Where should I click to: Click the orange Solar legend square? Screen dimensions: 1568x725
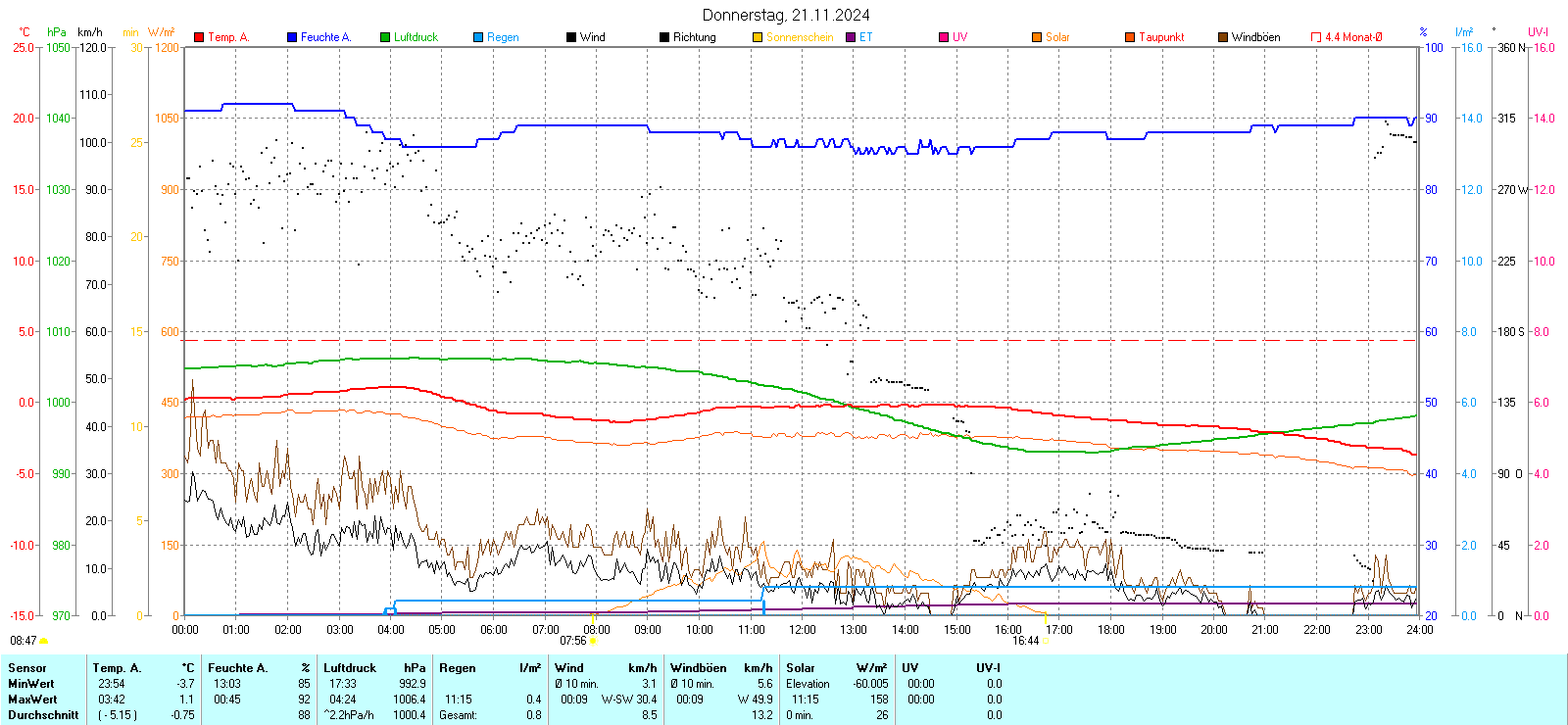pyautogui.click(x=1037, y=37)
